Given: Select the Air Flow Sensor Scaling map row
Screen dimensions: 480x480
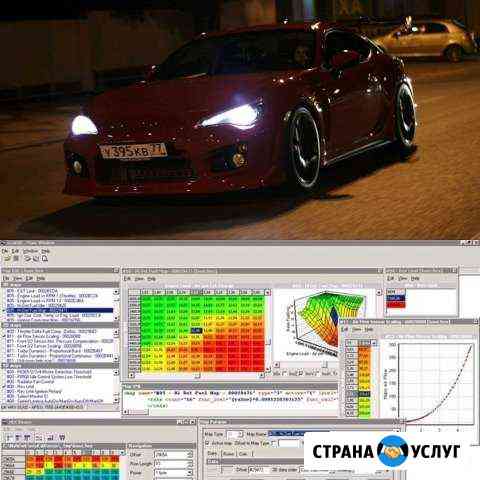Looking at the screenshot, I should 43,336.
